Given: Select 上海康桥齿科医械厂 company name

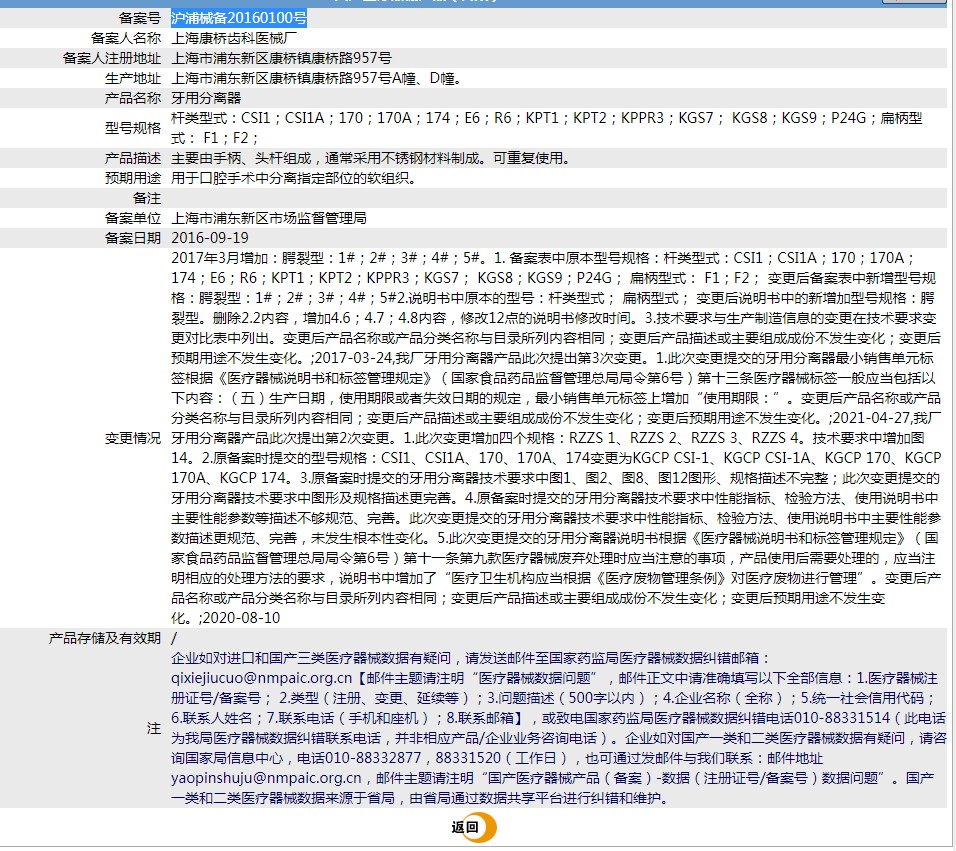Looking at the screenshot, I should pos(234,38).
